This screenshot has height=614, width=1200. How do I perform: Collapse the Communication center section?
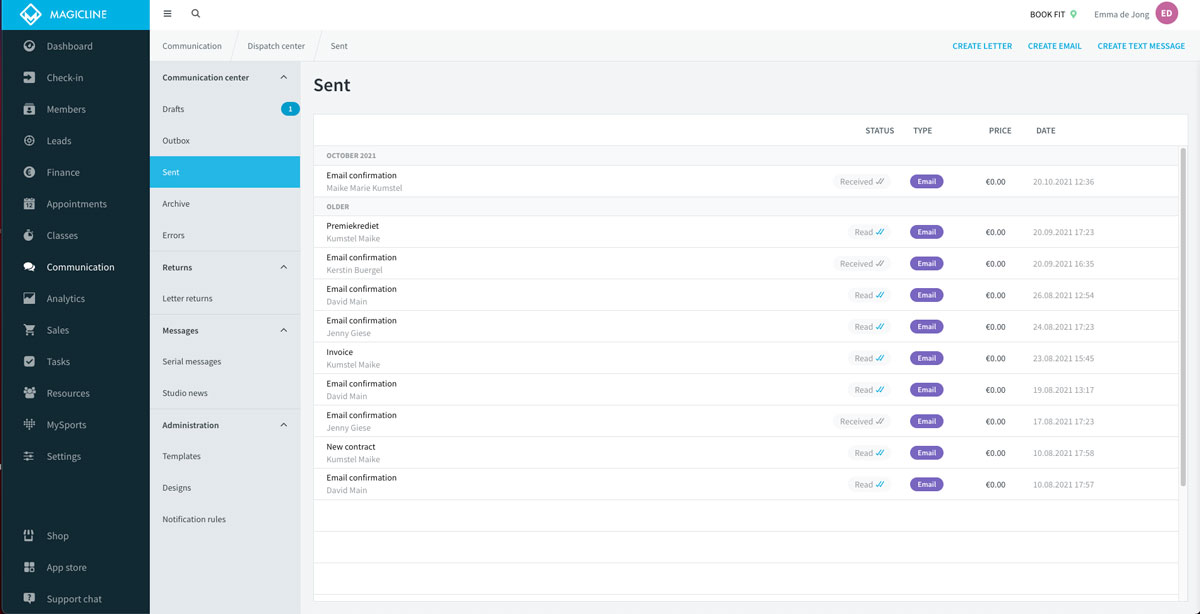click(x=283, y=78)
